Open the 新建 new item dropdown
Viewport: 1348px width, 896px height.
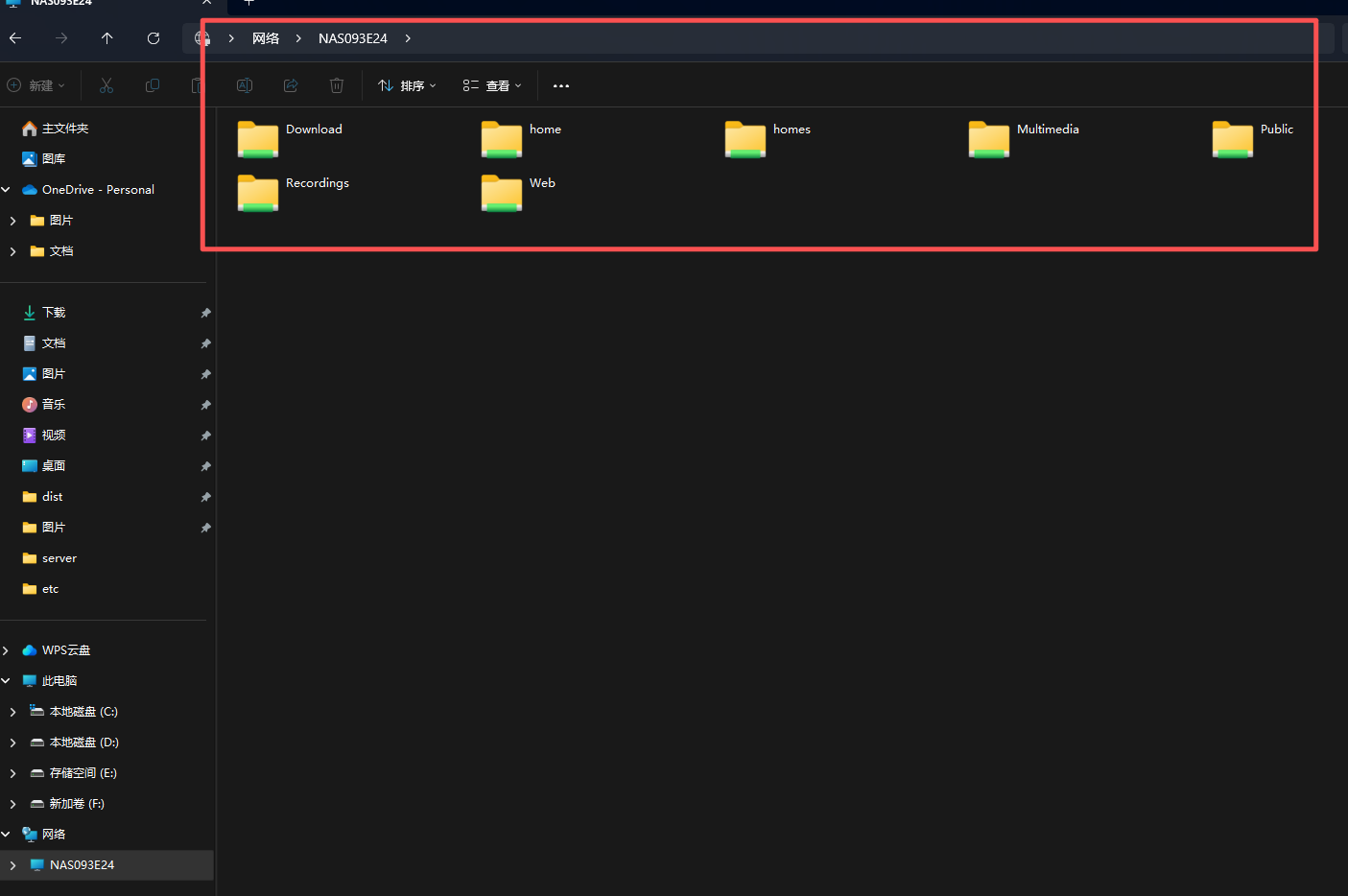click(36, 85)
